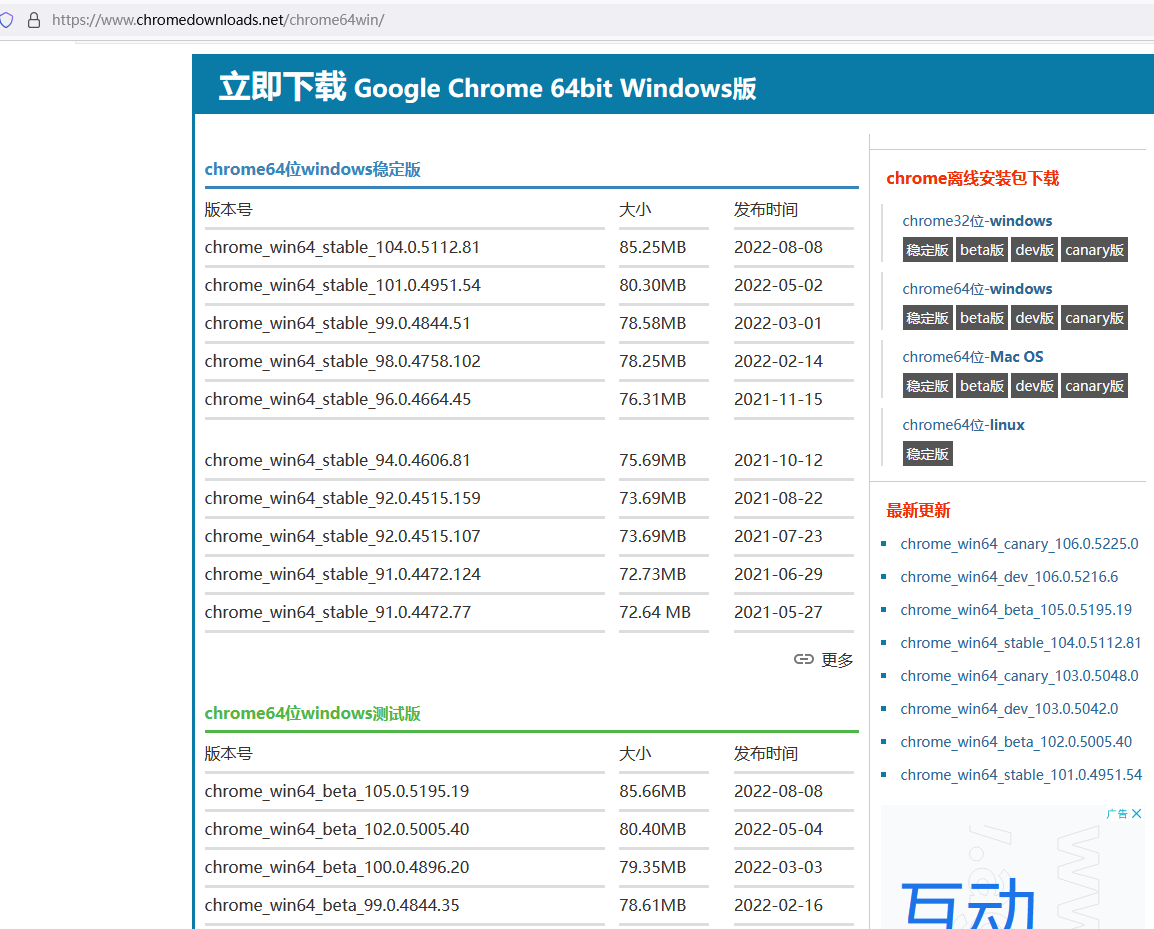
Task: Open chrome_win64_stable_101.0.4951.54 in 最新更新 list
Action: tap(1022, 775)
